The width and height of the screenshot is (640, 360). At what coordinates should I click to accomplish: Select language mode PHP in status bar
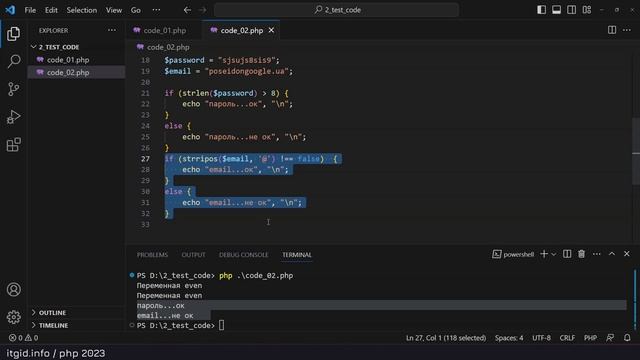(x=590, y=338)
